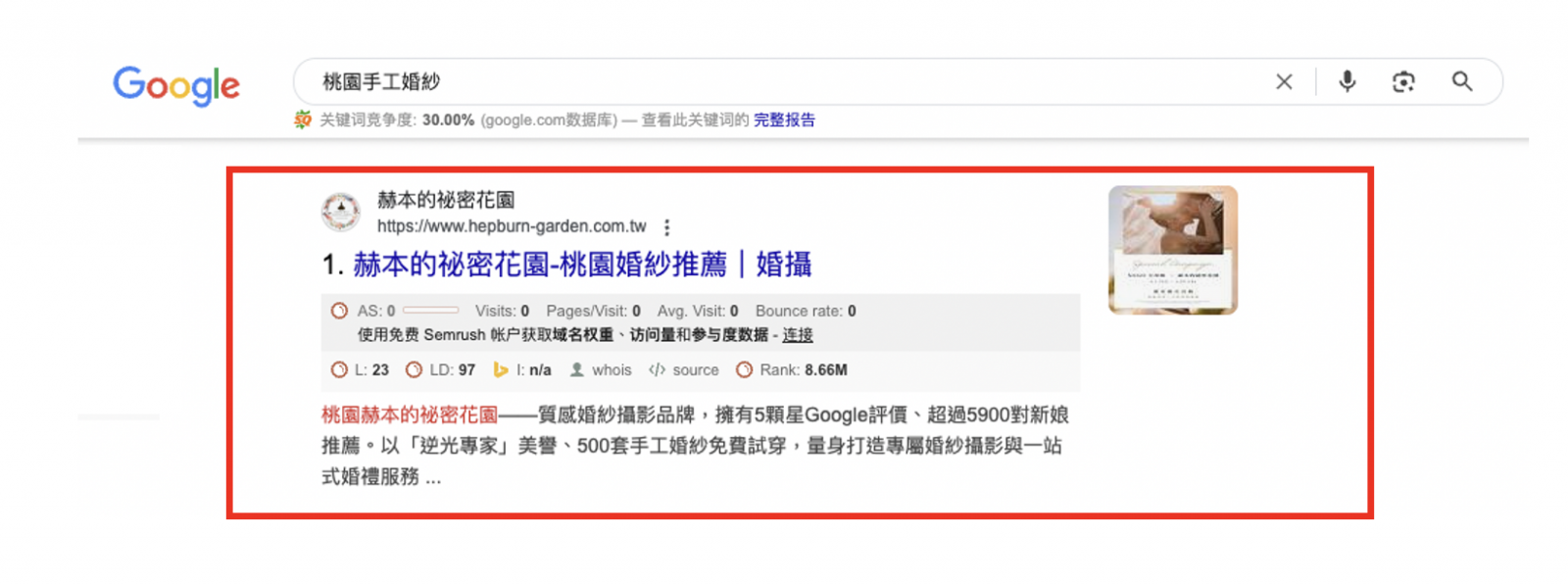Open the three-dot menu beside the result URL
This screenshot has width=1568, height=585.
coord(667,227)
